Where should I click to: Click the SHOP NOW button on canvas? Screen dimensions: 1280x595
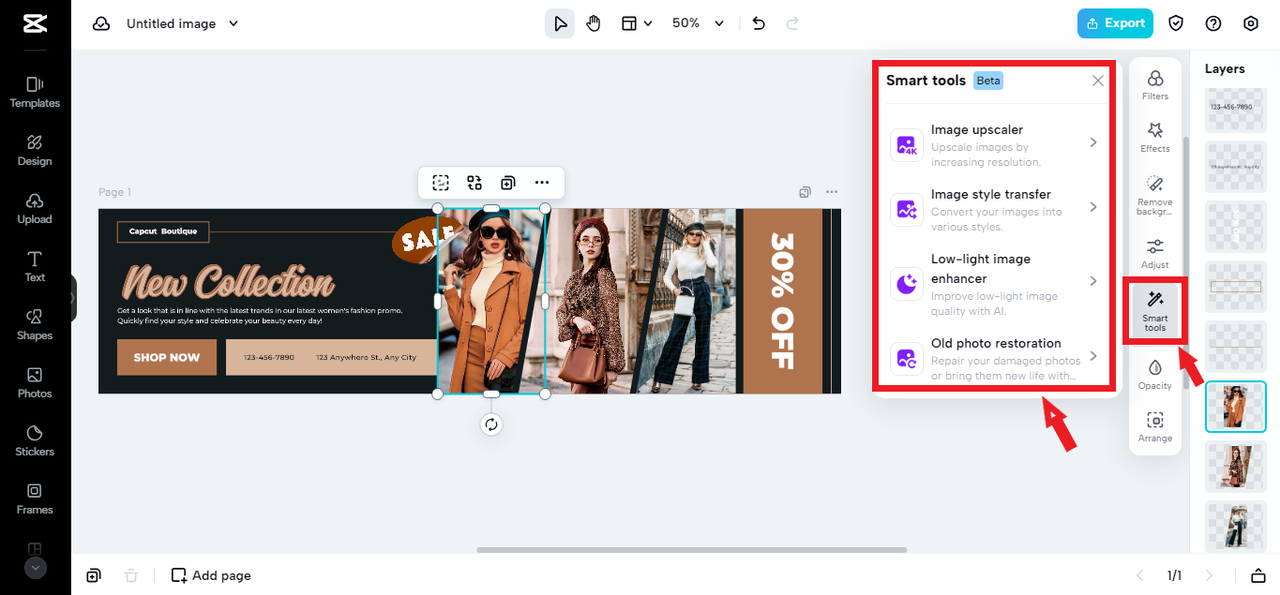click(x=167, y=357)
